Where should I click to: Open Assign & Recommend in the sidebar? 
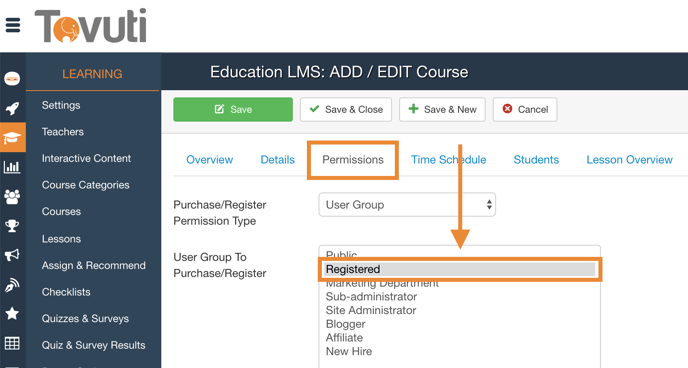click(x=94, y=265)
